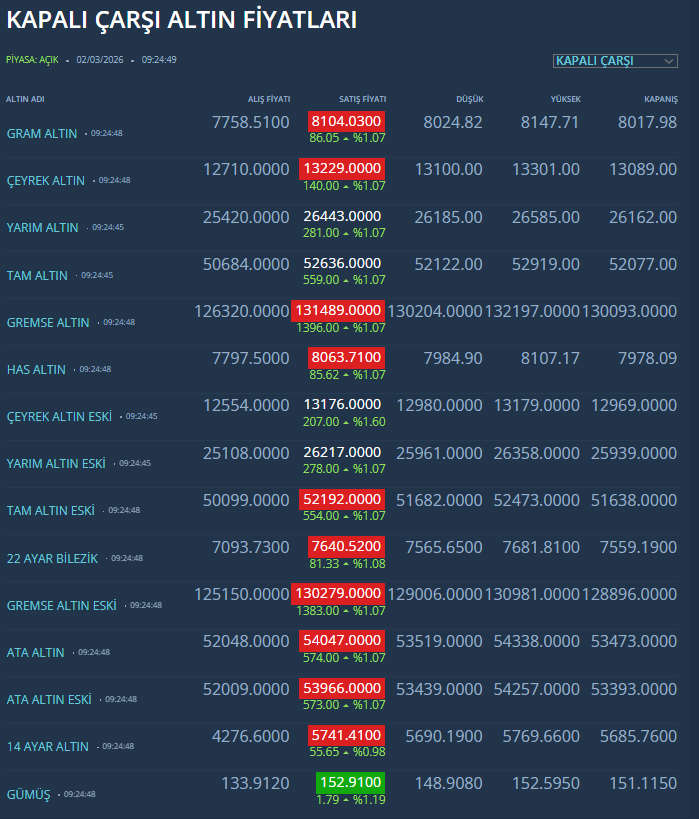
Task: Click the GREMSE ALTIN ESKİ name
Action: click(x=62, y=606)
